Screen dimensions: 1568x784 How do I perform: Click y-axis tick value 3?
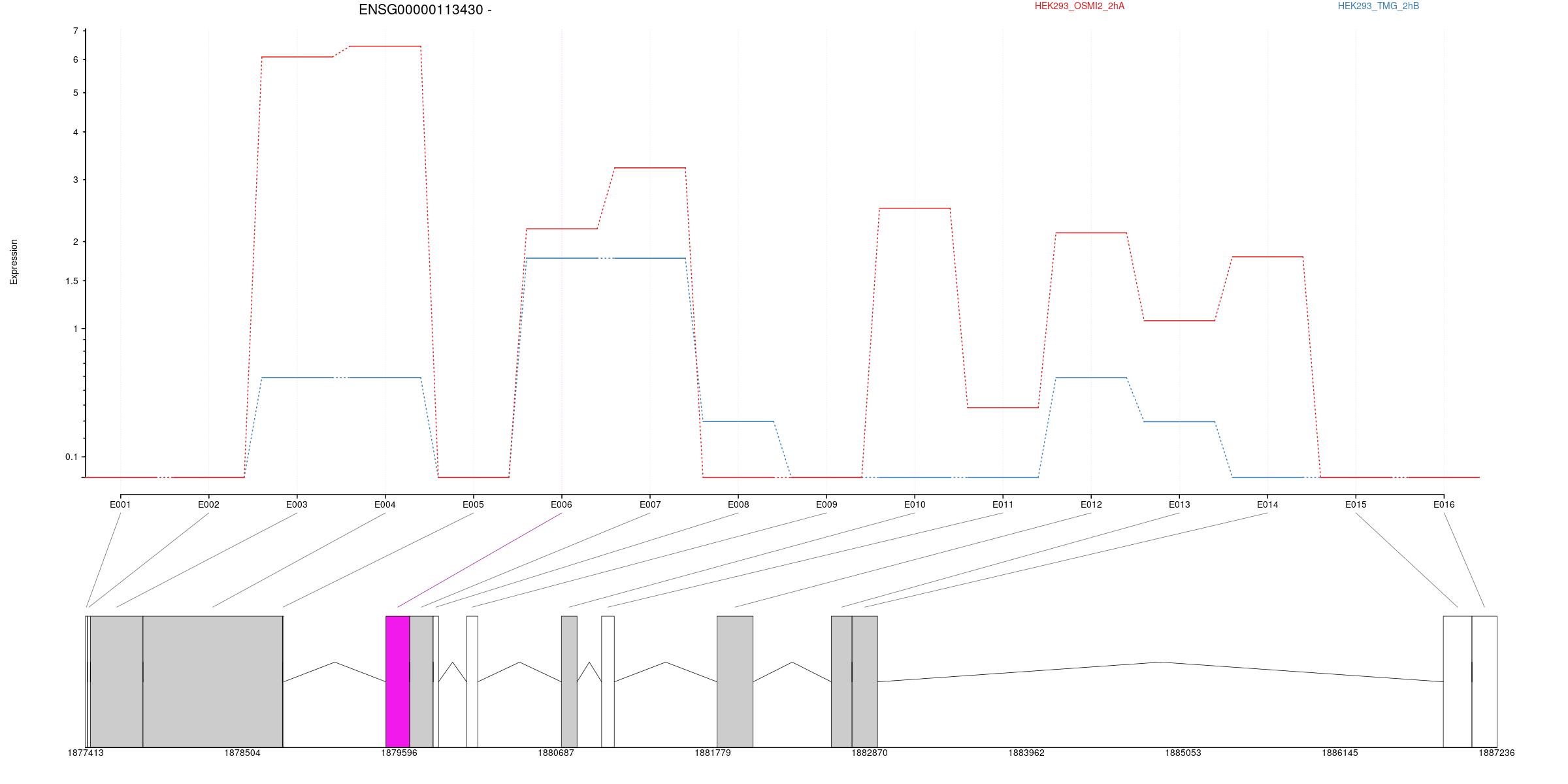[76, 180]
